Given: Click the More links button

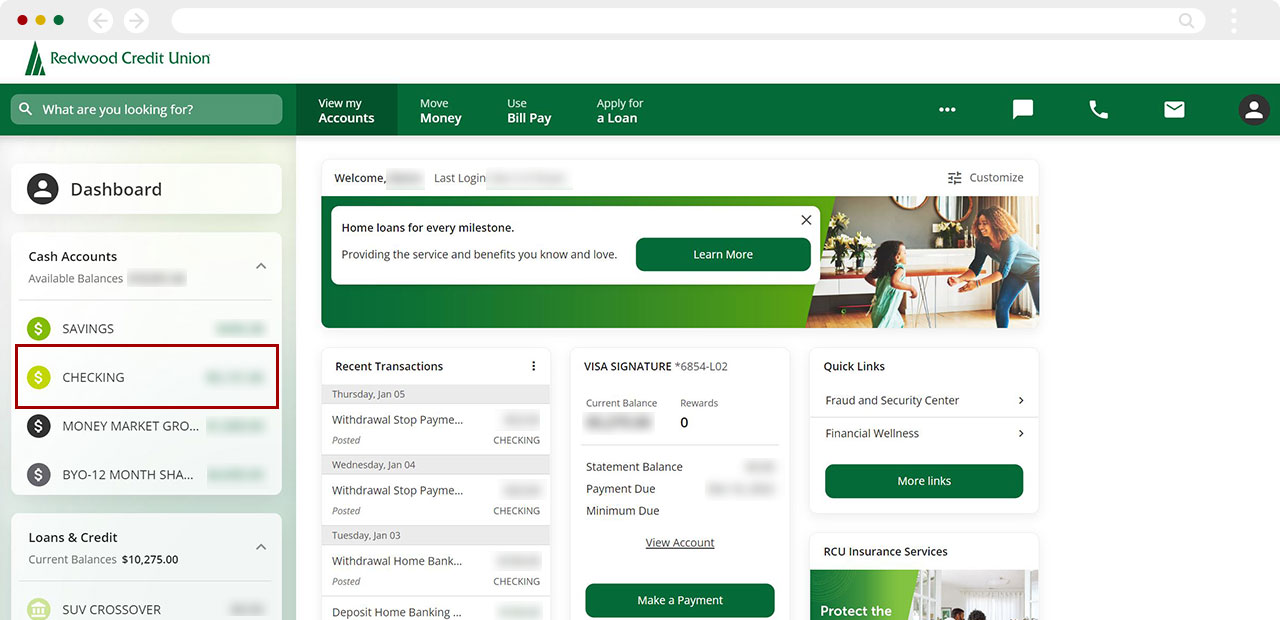Looking at the screenshot, I should [924, 481].
